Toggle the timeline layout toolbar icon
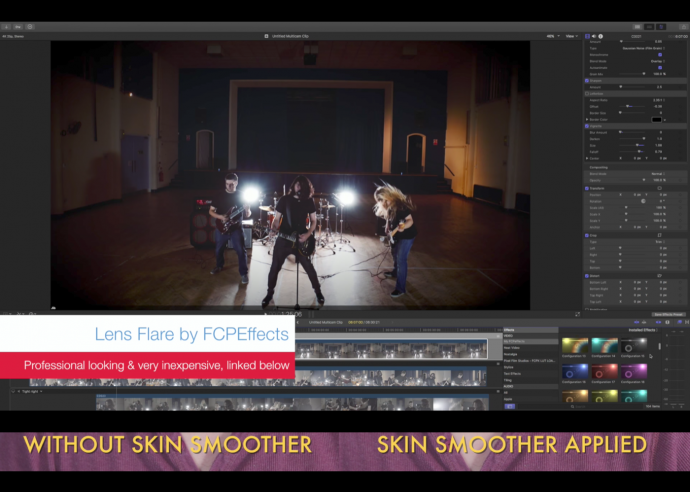The height and width of the screenshot is (492, 690). [649, 27]
